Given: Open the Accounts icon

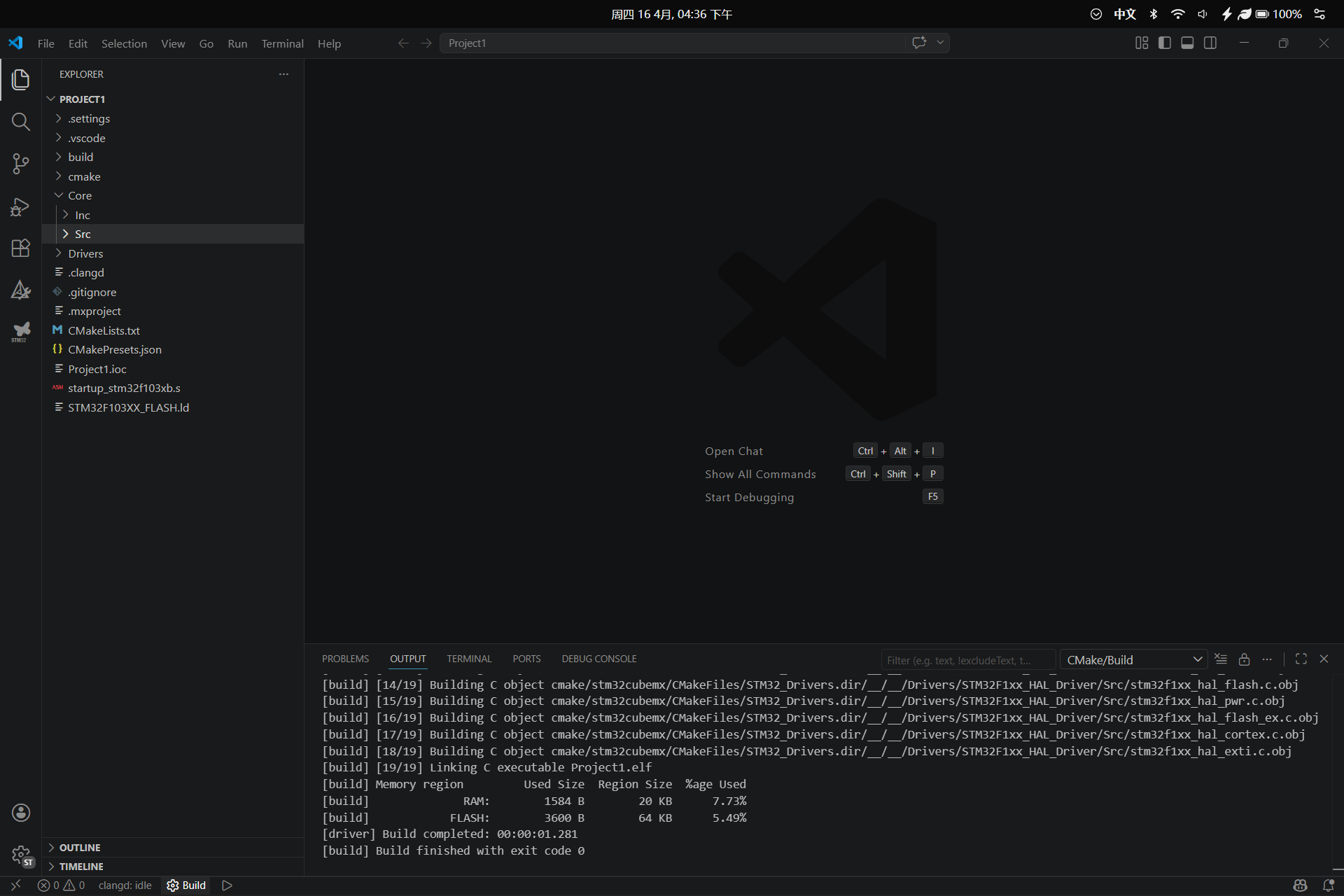Looking at the screenshot, I should click(x=21, y=813).
